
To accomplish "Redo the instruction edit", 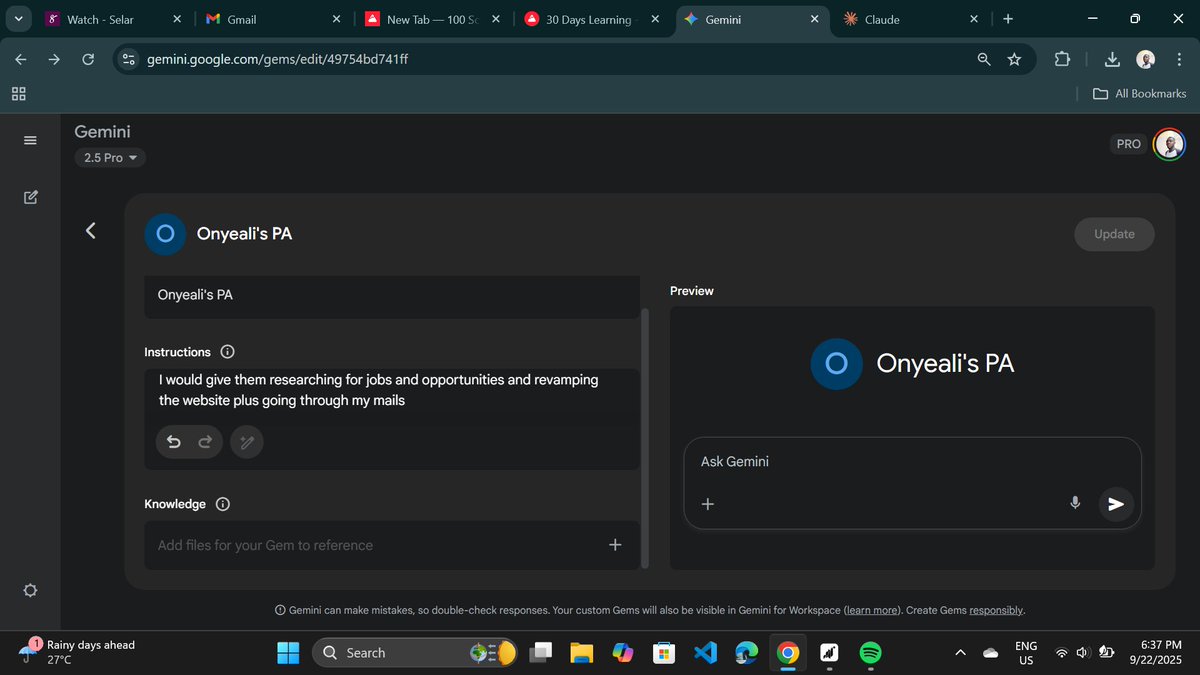I will click(x=206, y=442).
